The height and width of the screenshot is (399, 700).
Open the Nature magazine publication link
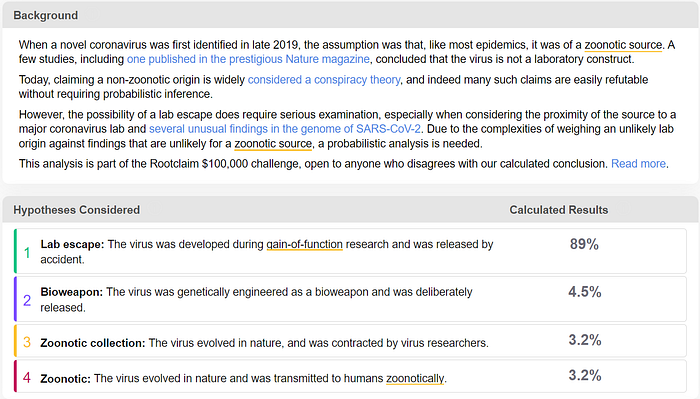pos(248,59)
